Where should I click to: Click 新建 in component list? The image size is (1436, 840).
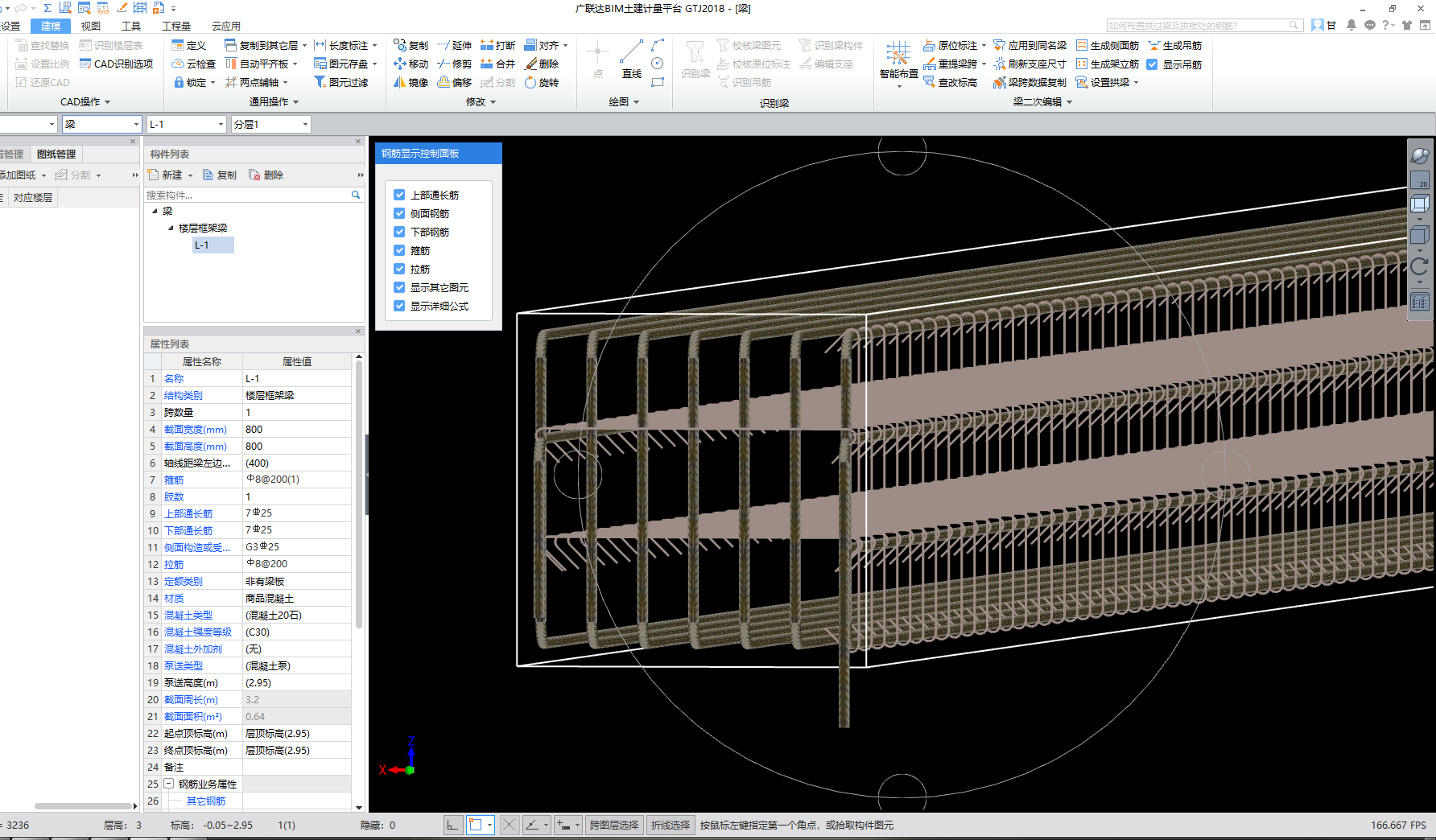tap(166, 175)
